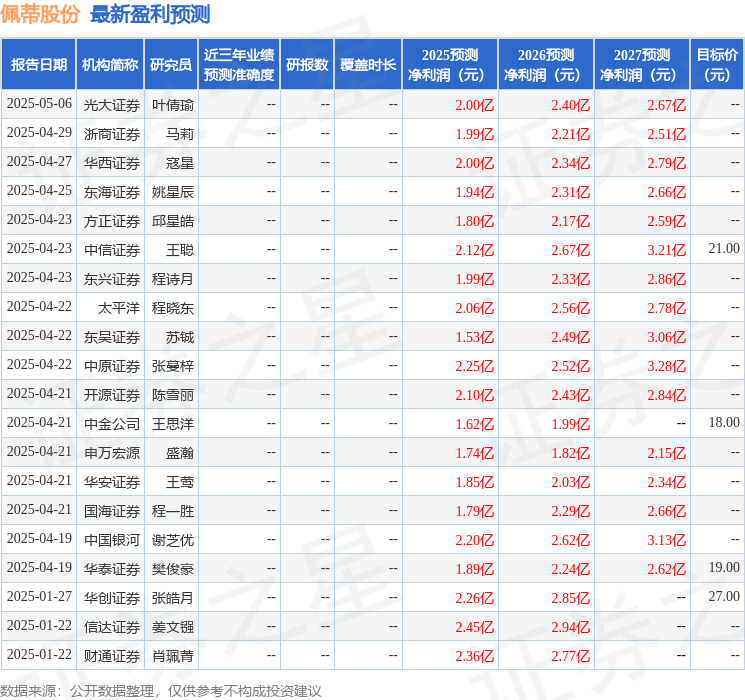Click the 2027预测净利润 column header
This screenshot has height=700, width=745.
[x=642, y=65]
